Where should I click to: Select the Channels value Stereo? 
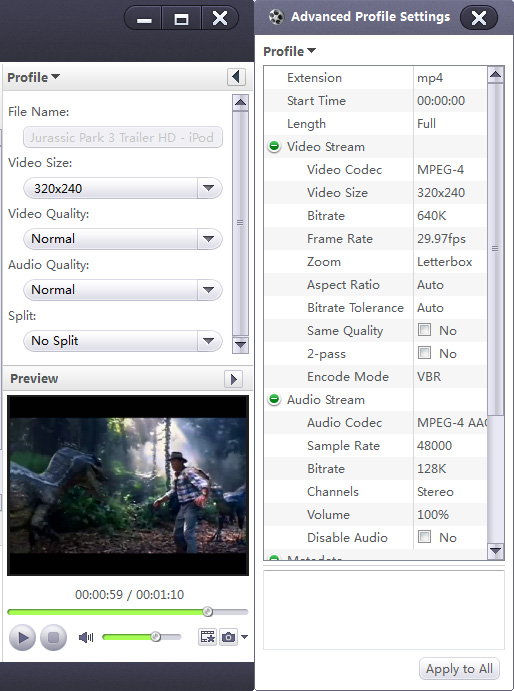[x=435, y=492]
